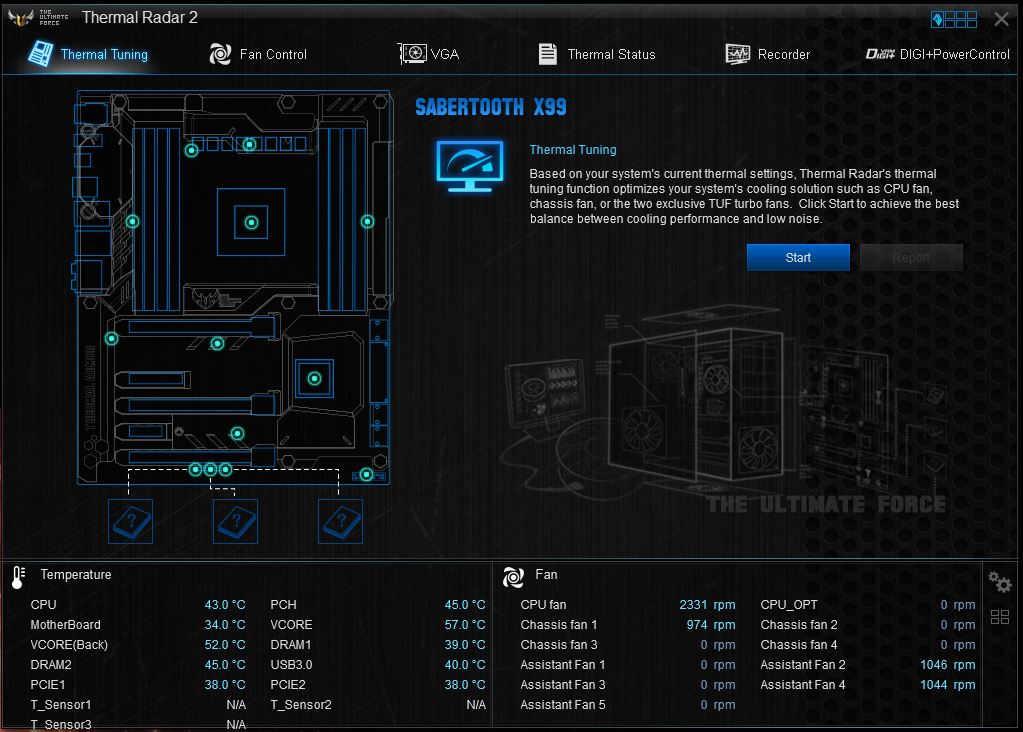1023x732 pixels.
Task: Select first T_Sensor header node at board bottom
Action: pyautogui.click(x=195, y=469)
